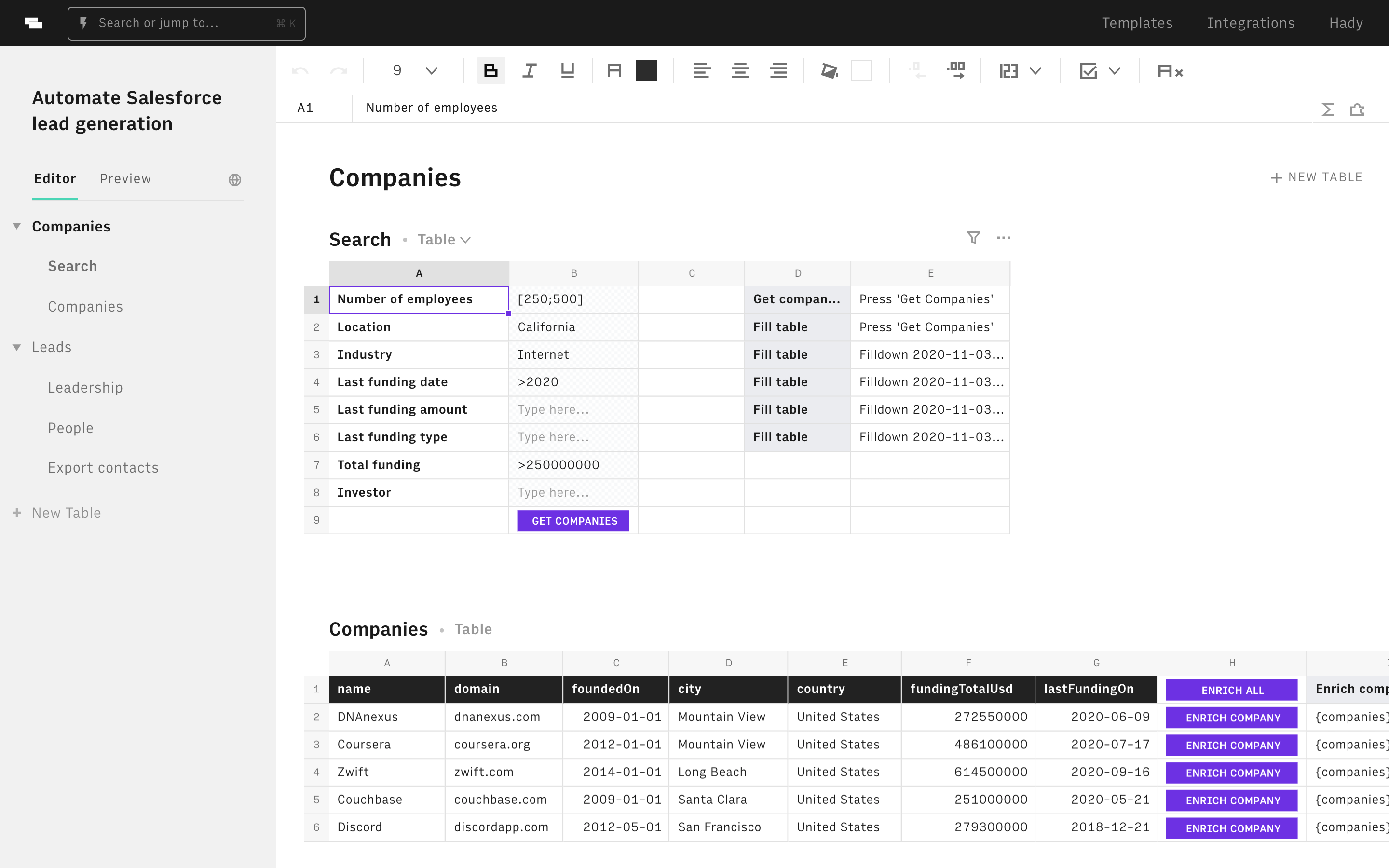
Task: Click the checkbox element icon
Action: (1088, 71)
